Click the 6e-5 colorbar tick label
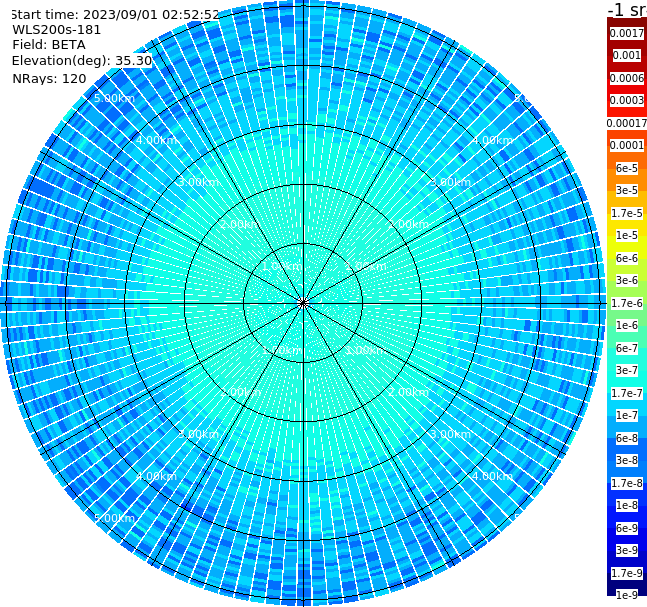The height and width of the screenshot is (607, 647). [627, 168]
